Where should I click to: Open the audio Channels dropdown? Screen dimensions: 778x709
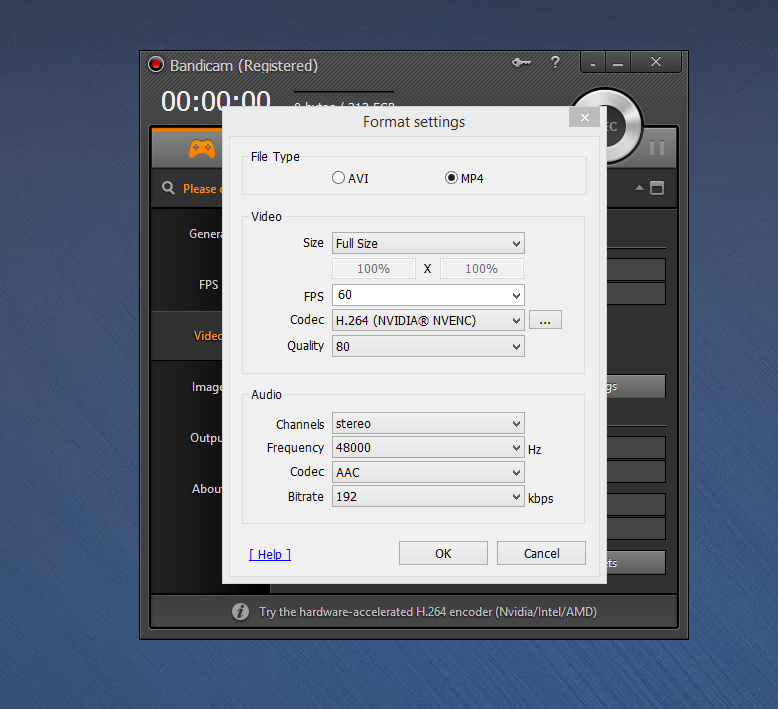(x=428, y=424)
